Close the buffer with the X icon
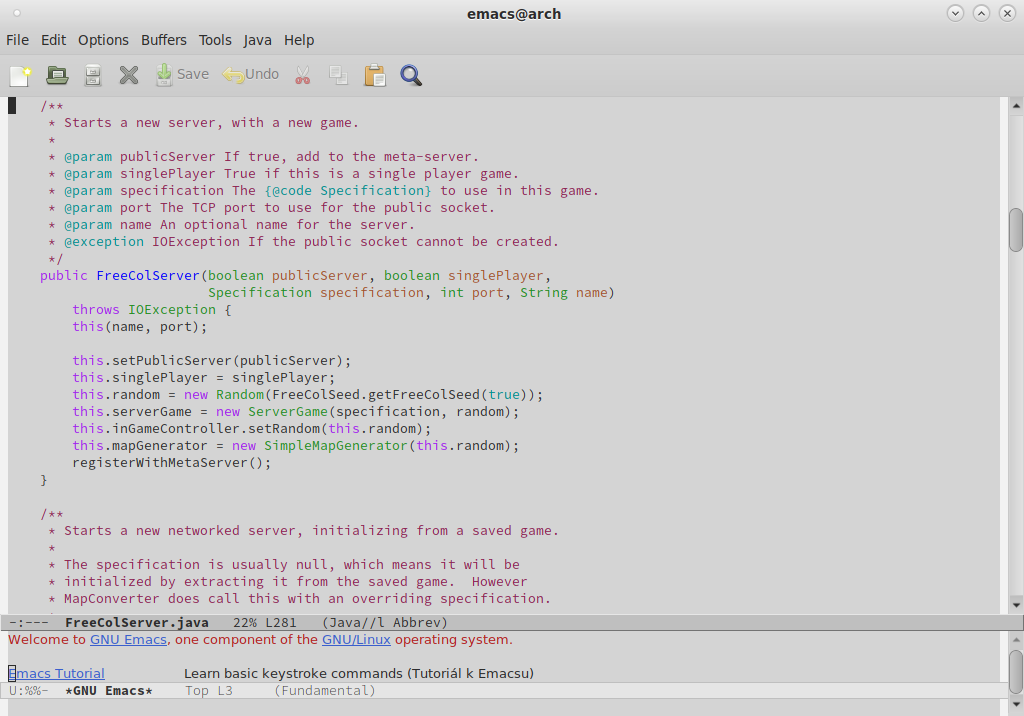This screenshot has height=716, width=1024. 129,75
